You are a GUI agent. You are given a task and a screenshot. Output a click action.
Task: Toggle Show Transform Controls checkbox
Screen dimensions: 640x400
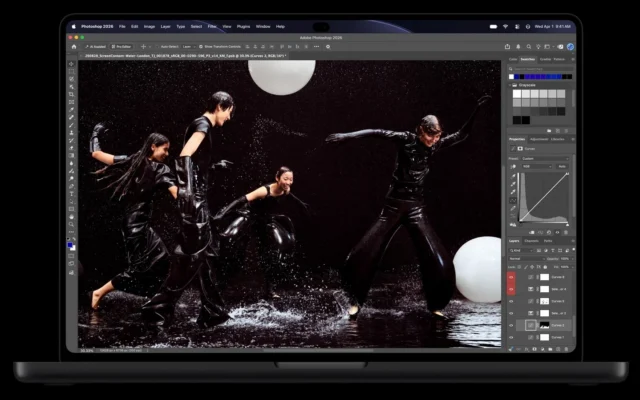(x=201, y=47)
